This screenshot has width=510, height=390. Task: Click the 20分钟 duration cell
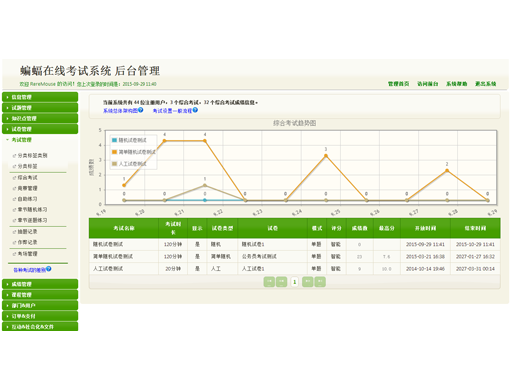[173, 268]
